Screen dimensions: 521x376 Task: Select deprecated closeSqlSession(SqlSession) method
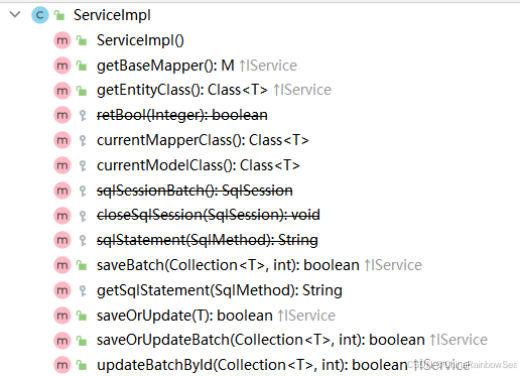208,215
